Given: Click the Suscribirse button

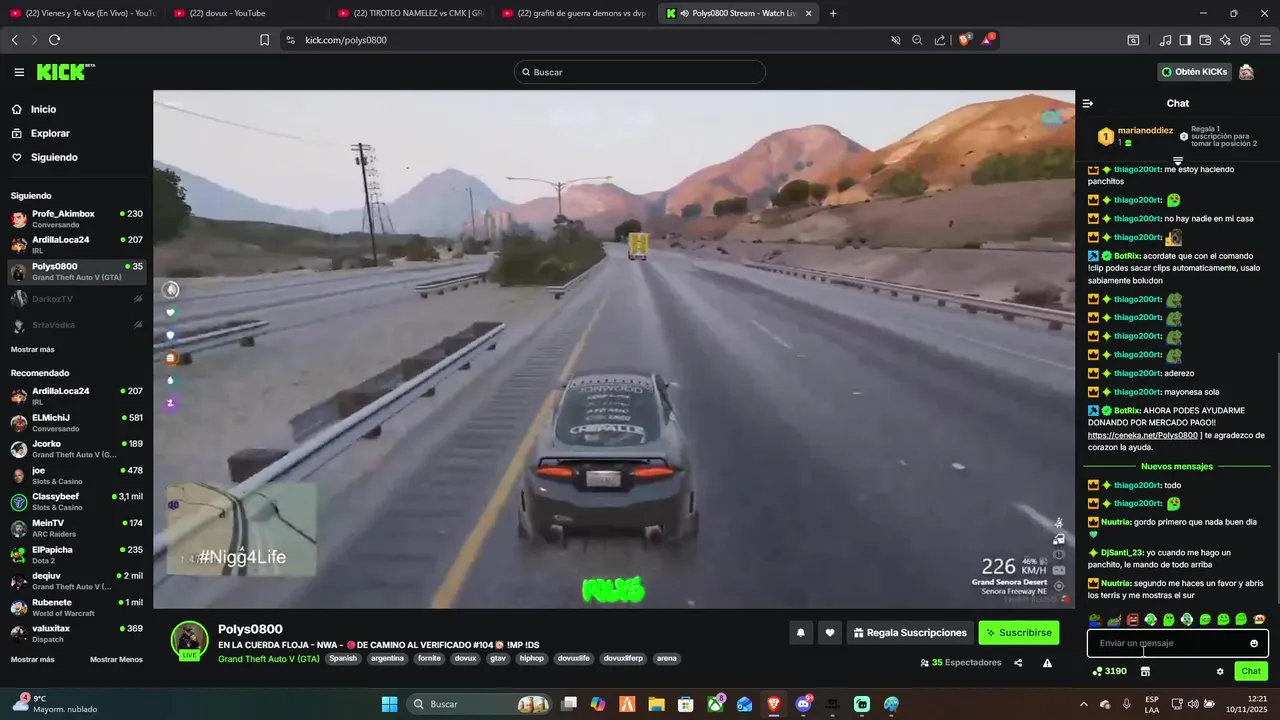Looking at the screenshot, I should pyautogui.click(x=1018, y=633).
